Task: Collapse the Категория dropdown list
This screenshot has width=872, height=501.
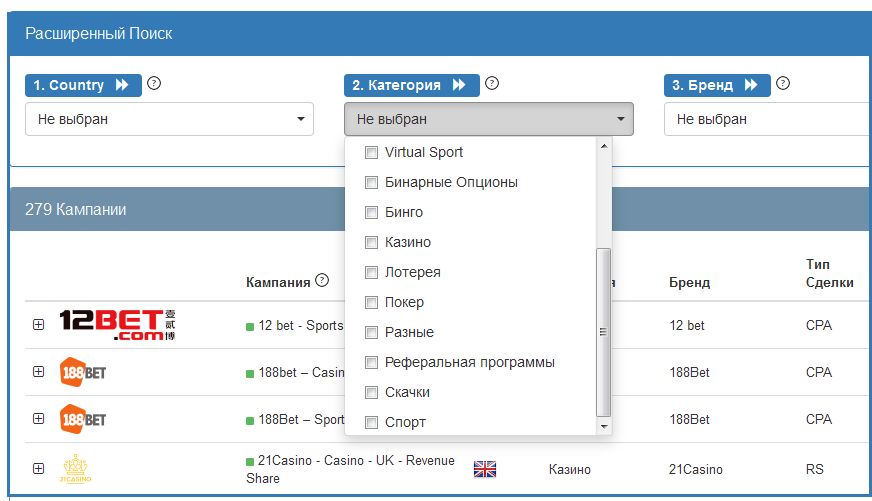Action: click(488, 119)
